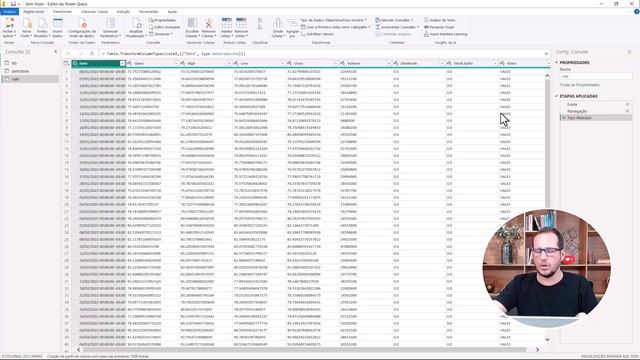Open the Low column filter dropdown
Viewport: 640px width, 360px height.
pos(282,63)
